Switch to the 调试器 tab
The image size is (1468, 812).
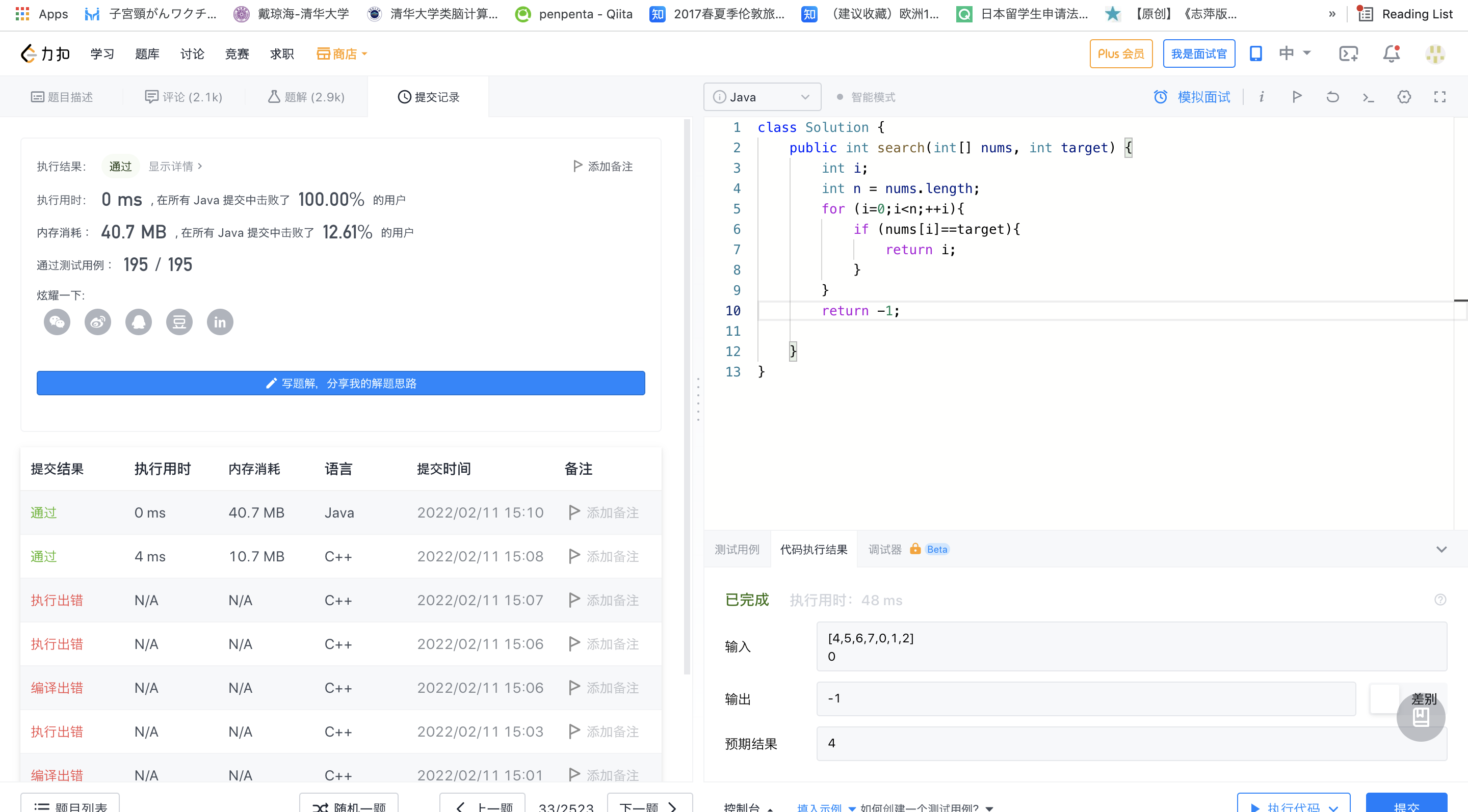(884, 549)
